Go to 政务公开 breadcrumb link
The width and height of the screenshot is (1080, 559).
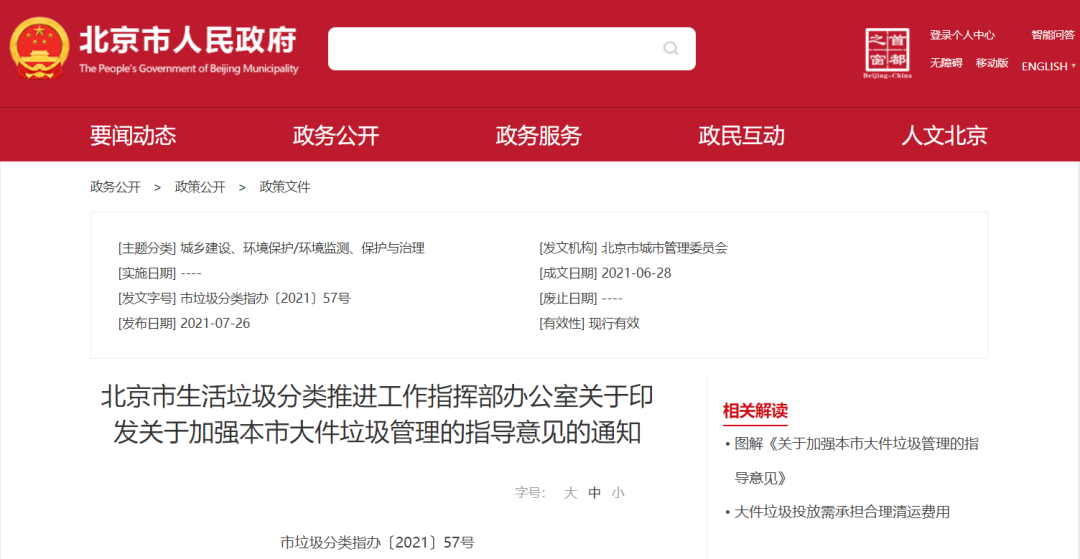coord(115,187)
